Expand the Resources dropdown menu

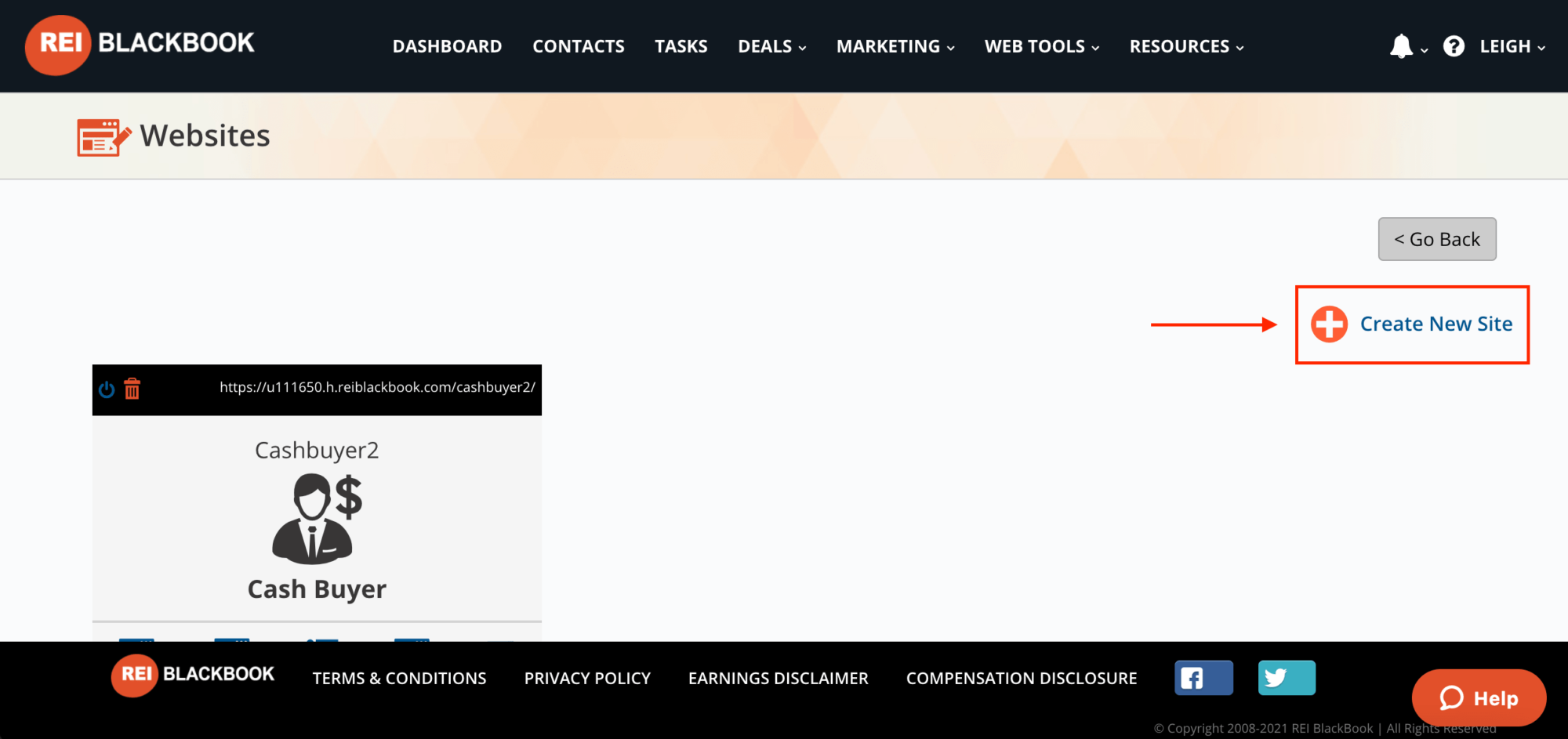coord(1187,46)
